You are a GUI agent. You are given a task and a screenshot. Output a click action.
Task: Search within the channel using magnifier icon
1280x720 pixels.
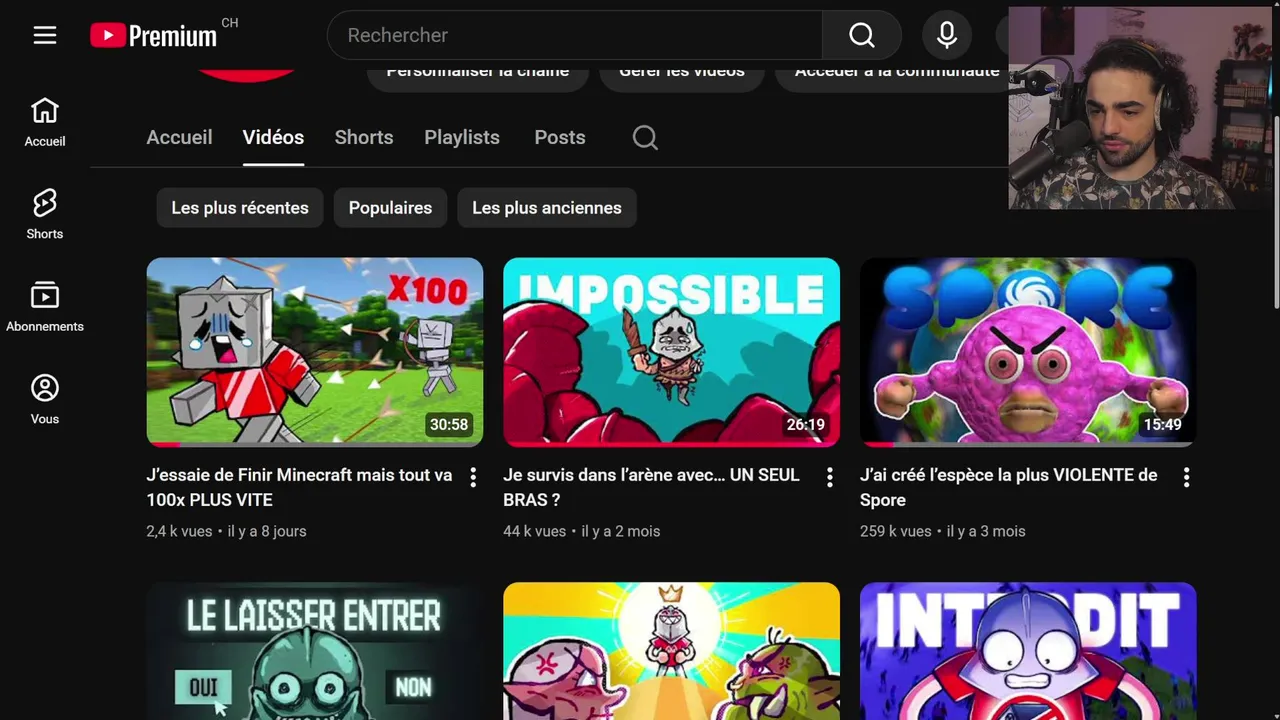click(x=646, y=137)
